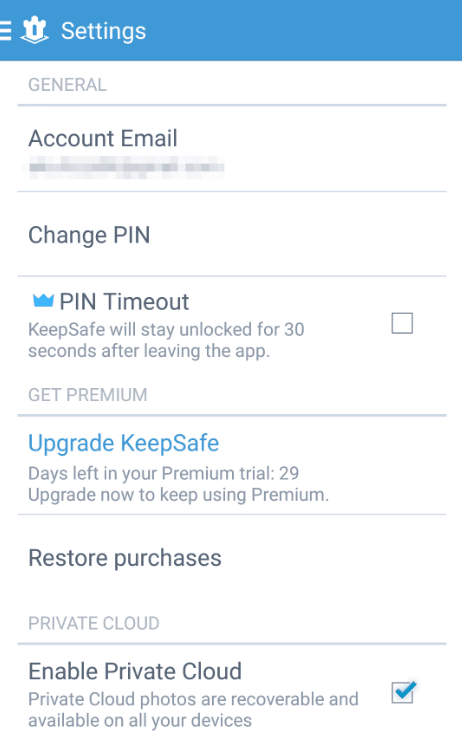Tap the Enable Private Cloud label
This screenshot has height=752, width=462.
pyautogui.click(x=135, y=671)
